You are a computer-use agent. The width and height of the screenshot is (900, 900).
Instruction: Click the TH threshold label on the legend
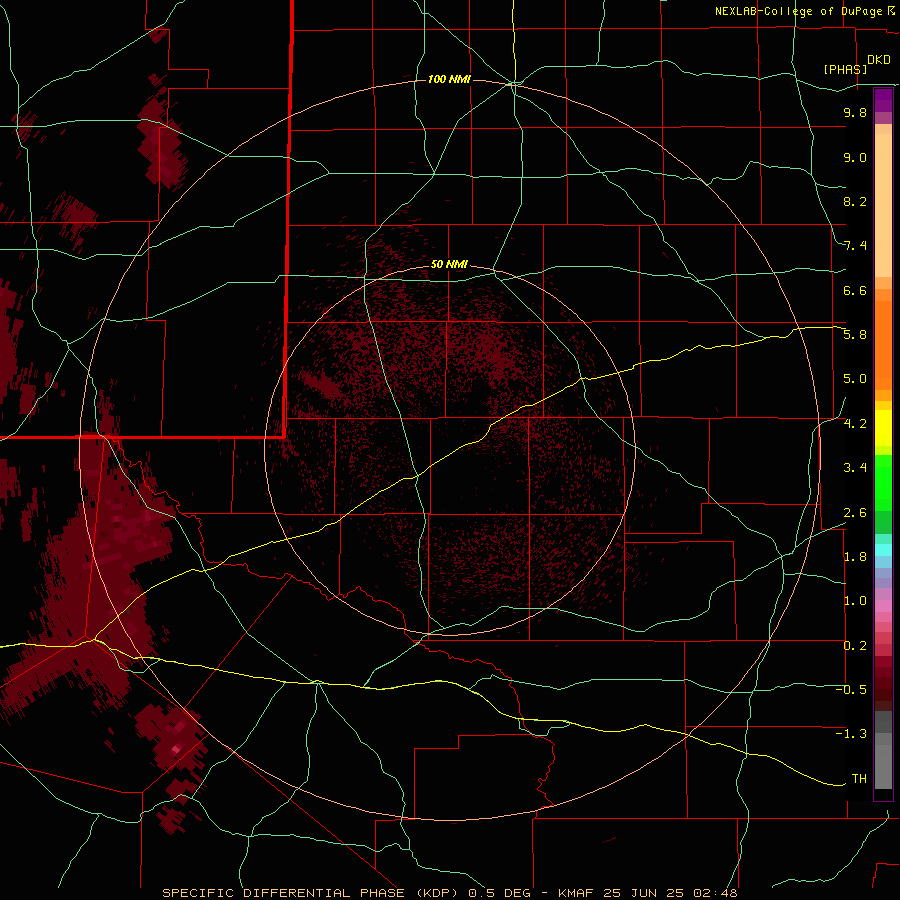tap(859, 779)
